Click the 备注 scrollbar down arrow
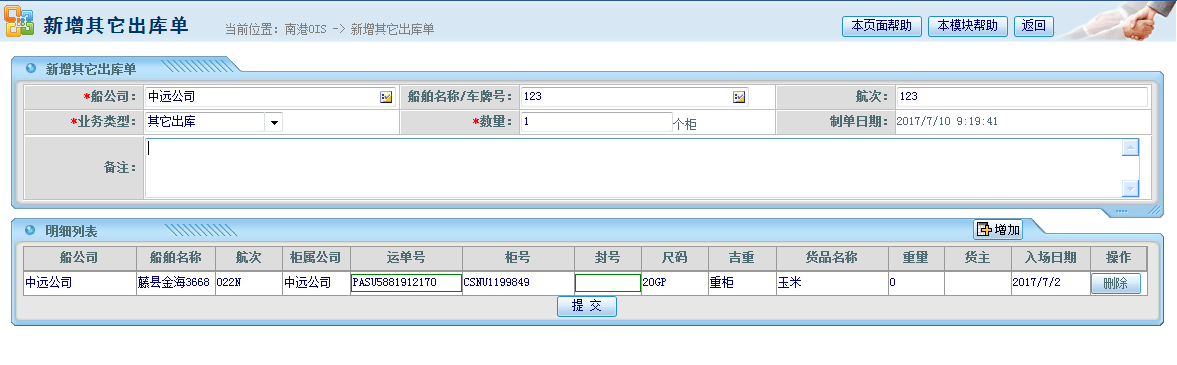Viewport: 1177px width, 365px height. (1130, 188)
